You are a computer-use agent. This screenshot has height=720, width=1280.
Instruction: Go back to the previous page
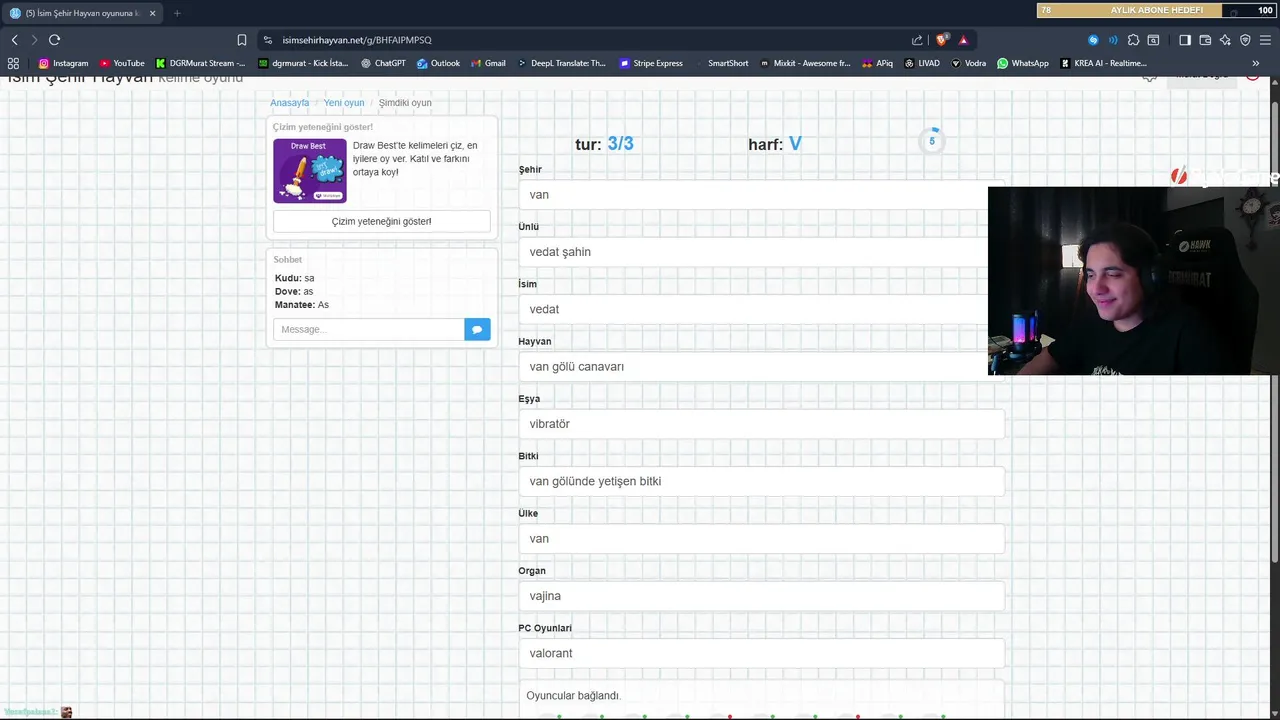(x=14, y=40)
